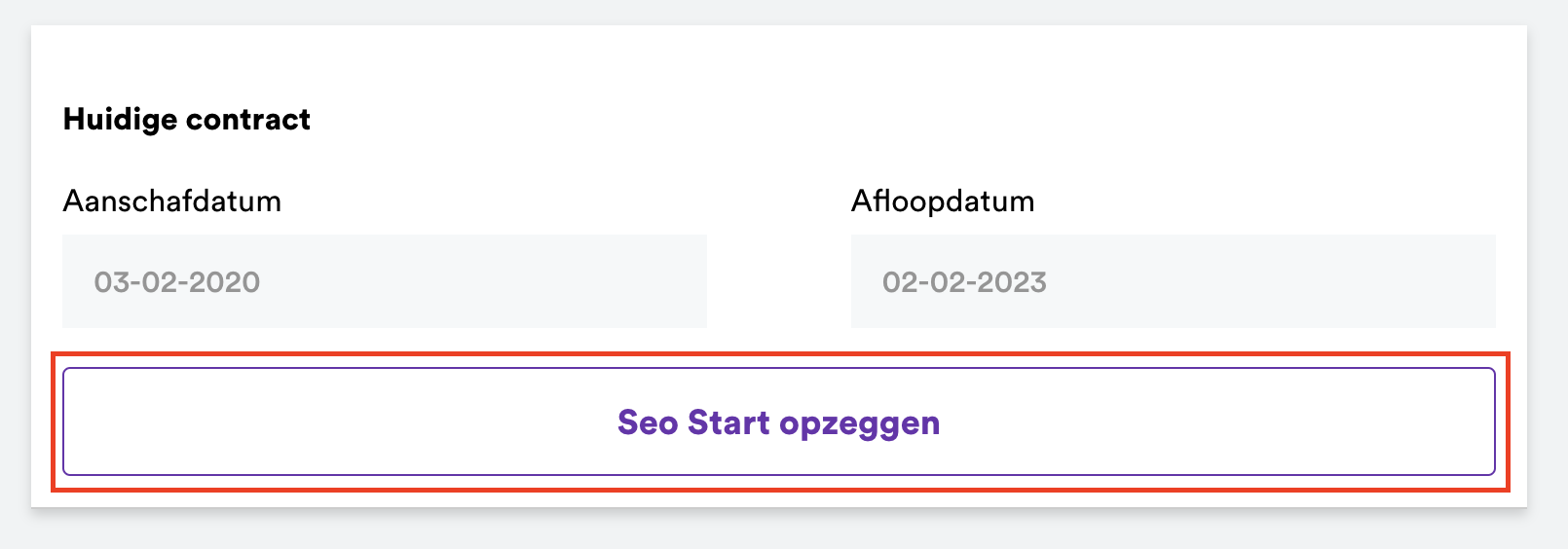Viewport: 1568px width, 549px height.
Task: Click the text above the 02-02-2023 field
Action: coord(942,201)
